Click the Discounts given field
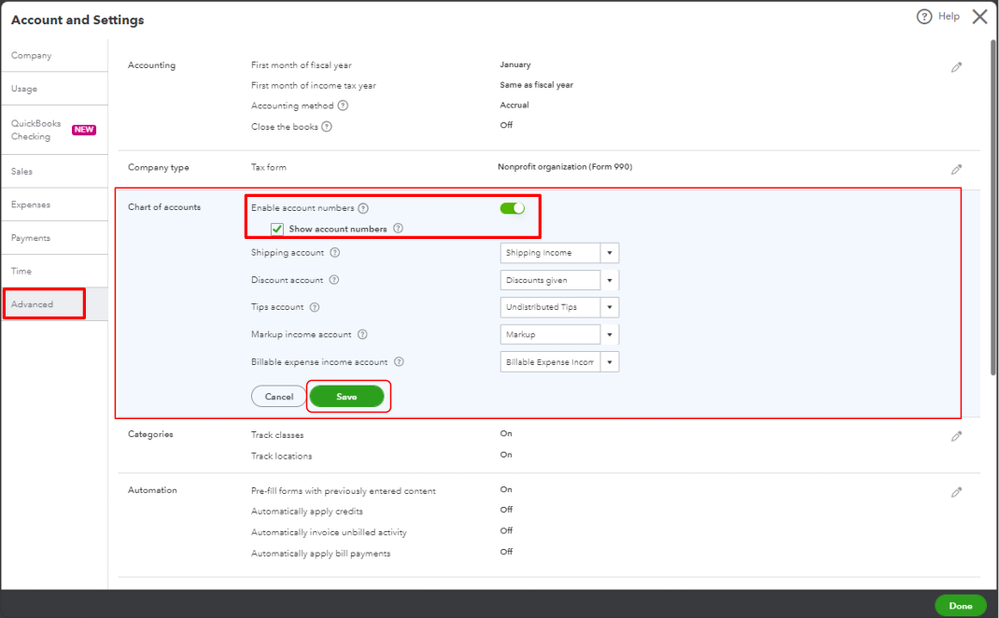 pyautogui.click(x=550, y=280)
